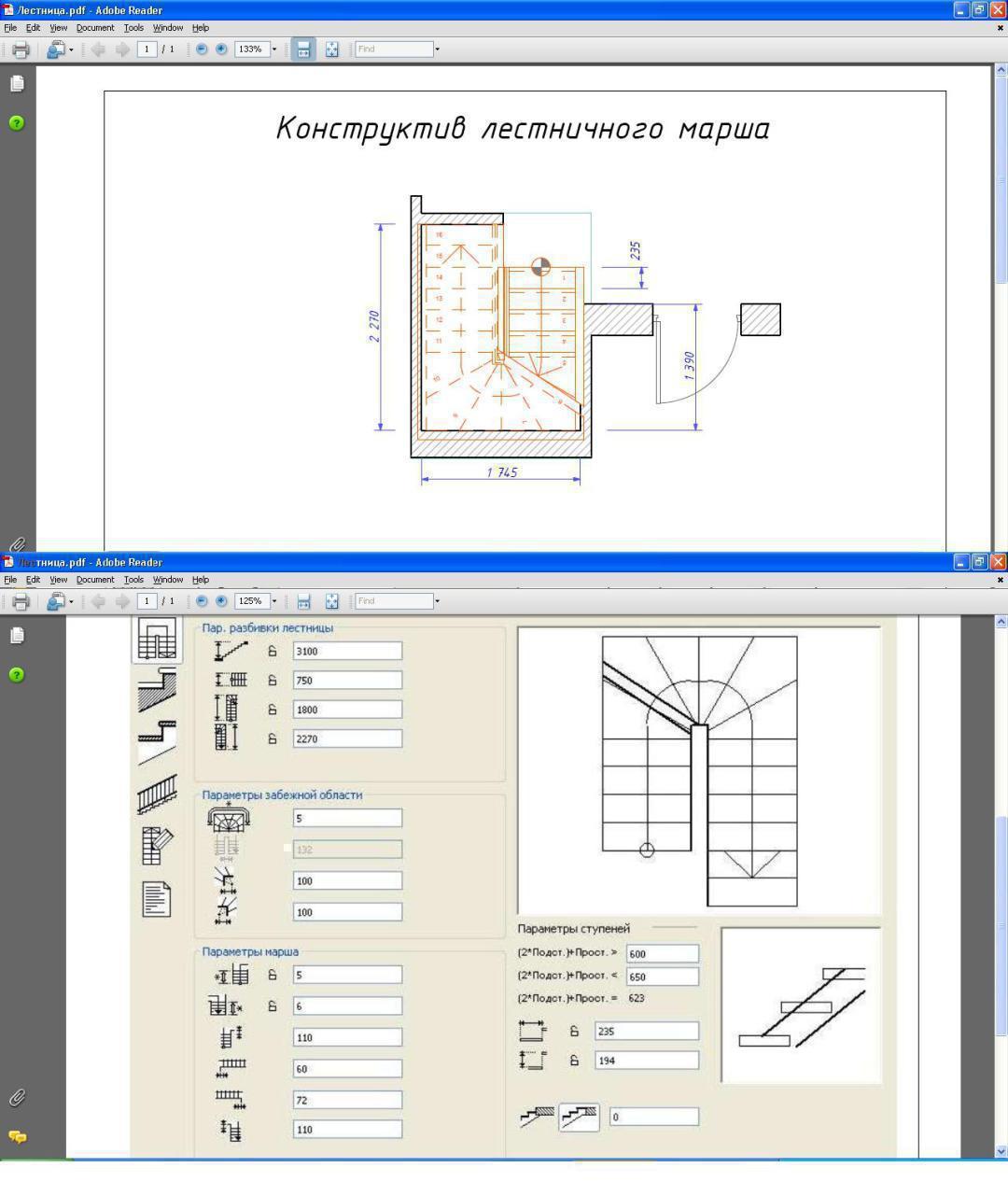The image size is (1008, 1181).
Task: Expand the 125% zoom level dropdown
Action: click(274, 601)
